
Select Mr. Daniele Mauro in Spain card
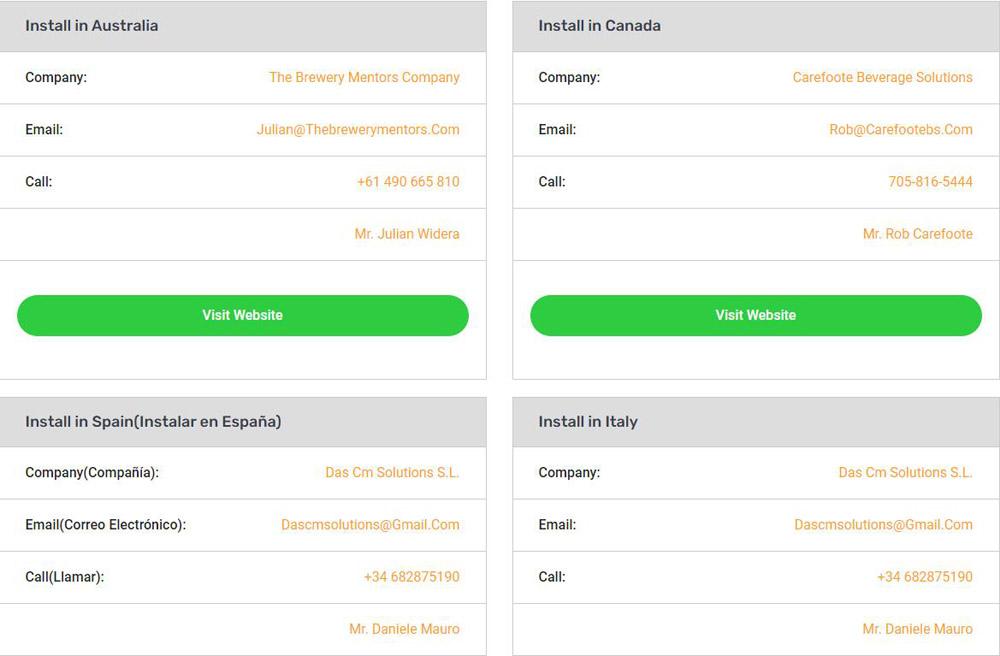point(404,629)
